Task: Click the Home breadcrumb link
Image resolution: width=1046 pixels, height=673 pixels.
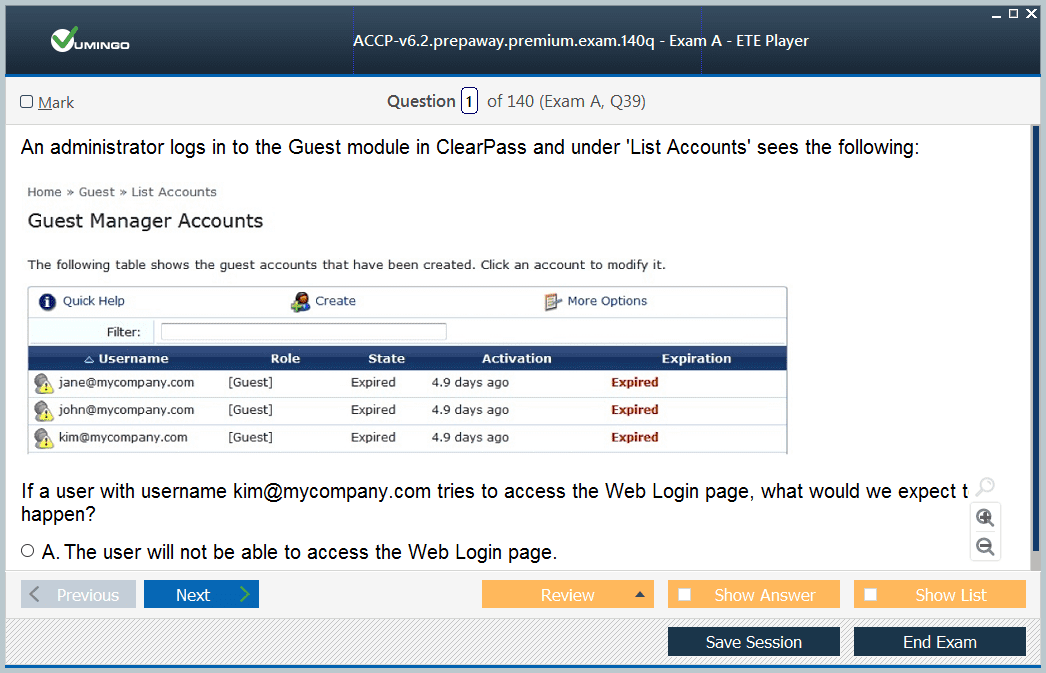Action: (x=44, y=192)
